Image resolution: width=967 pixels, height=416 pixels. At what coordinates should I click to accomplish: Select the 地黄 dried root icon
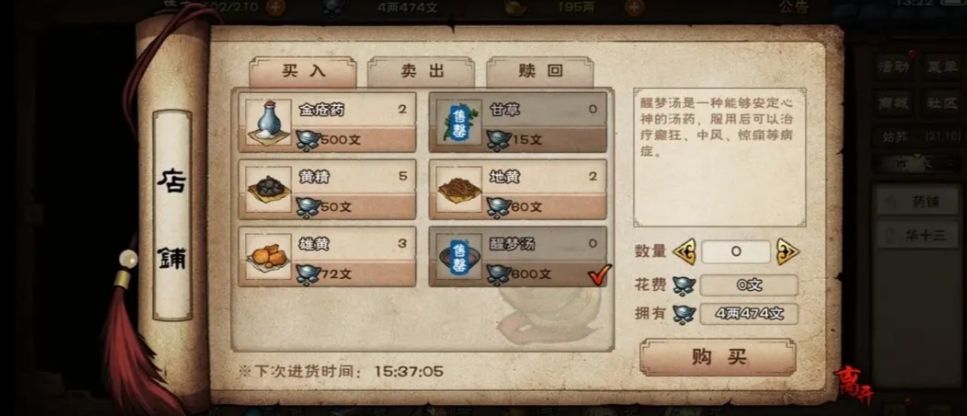pyautogui.click(x=459, y=189)
